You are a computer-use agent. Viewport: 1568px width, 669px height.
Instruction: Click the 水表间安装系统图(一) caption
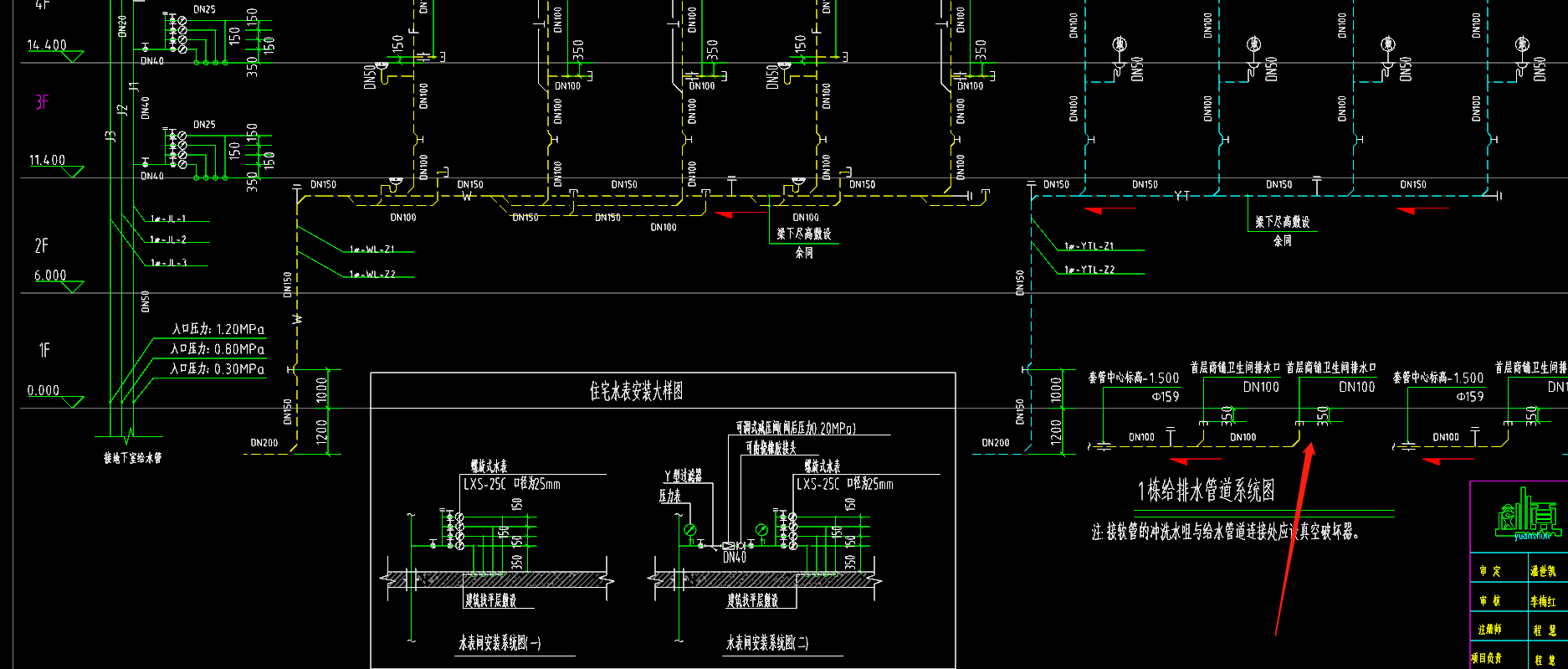point(500,643)
